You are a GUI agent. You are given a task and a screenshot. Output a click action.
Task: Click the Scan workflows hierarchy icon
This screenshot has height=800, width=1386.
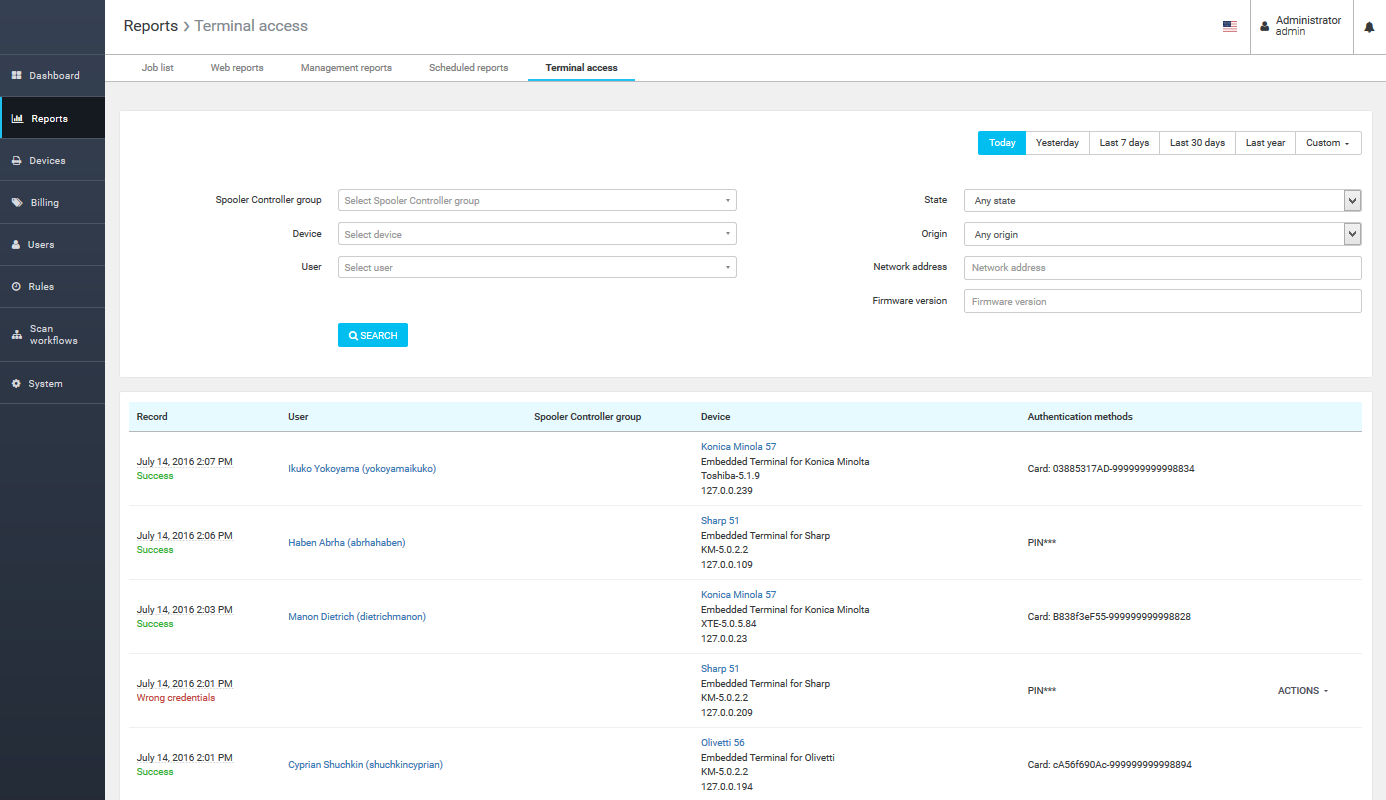click(17, 335)
